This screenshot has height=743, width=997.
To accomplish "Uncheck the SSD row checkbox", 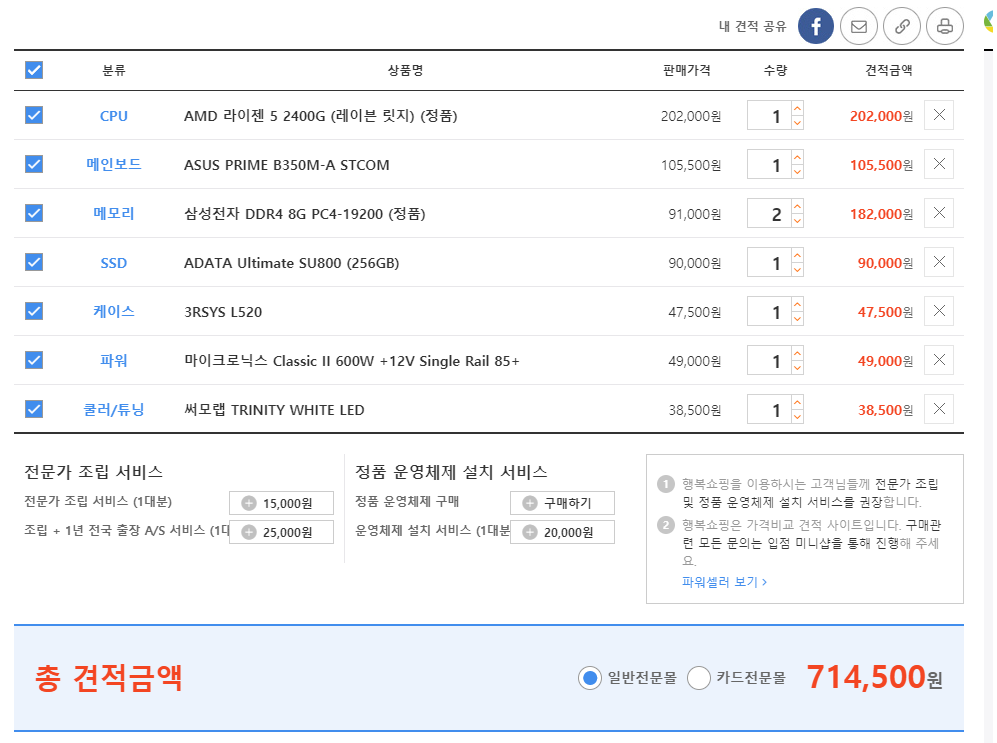I will (x=34, y=262).
